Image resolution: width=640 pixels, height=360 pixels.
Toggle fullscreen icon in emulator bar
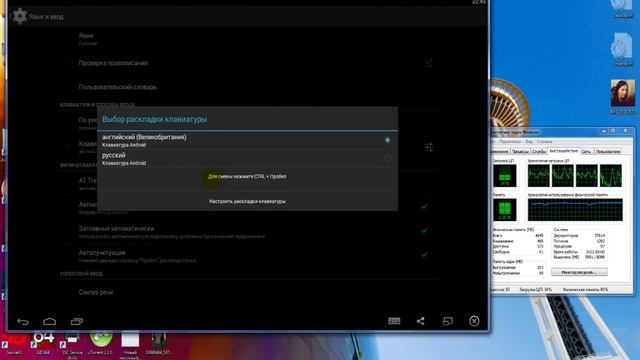447,321
